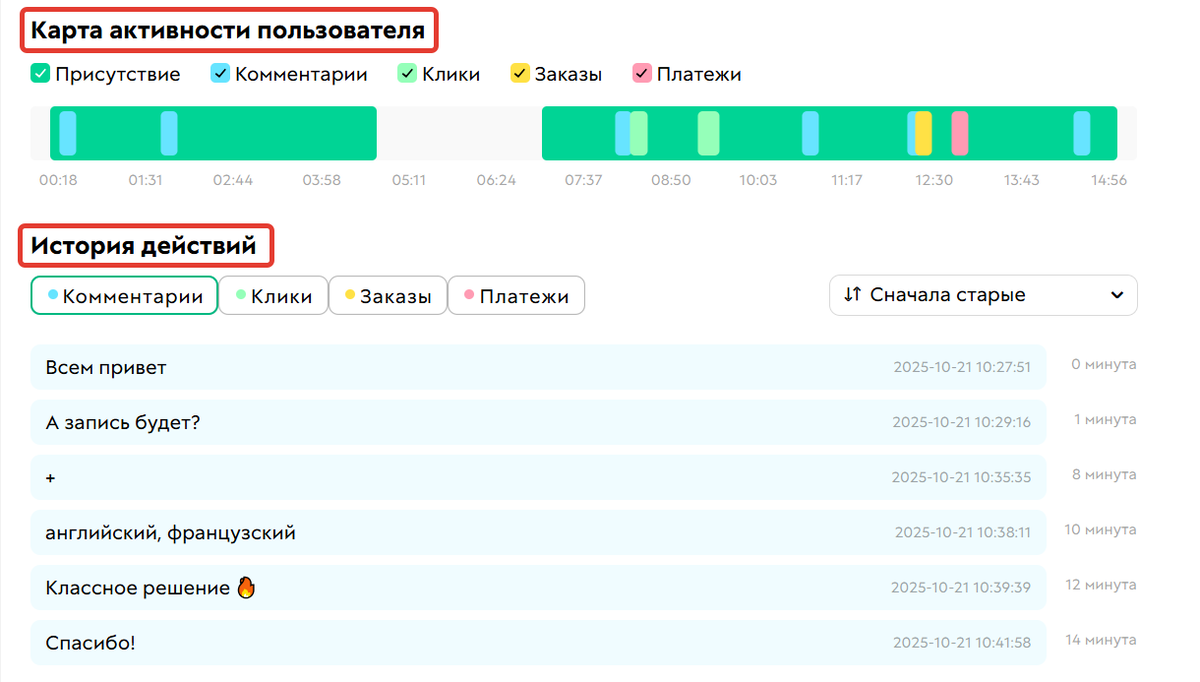Uncheck the Присутствие checkbox

tap(40, 74)
